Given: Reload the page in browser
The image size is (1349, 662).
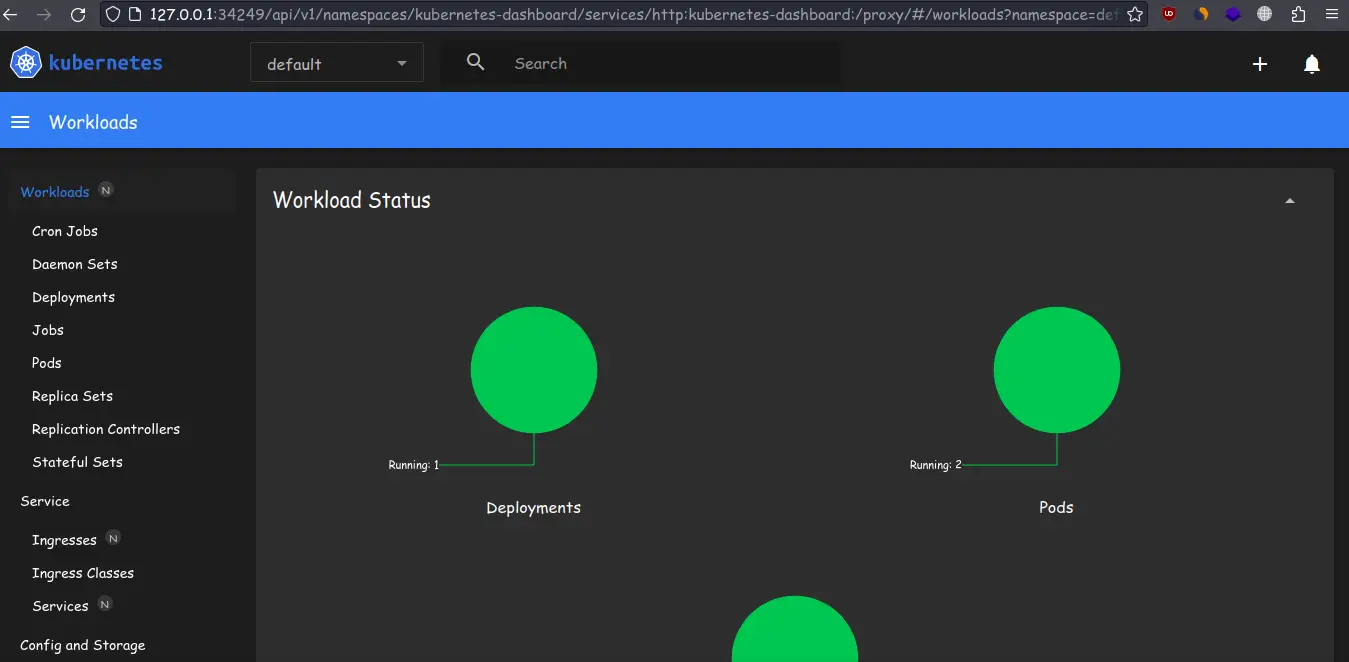Looking at the screenshot, I should pyautogui.click(x=78, y=15).
